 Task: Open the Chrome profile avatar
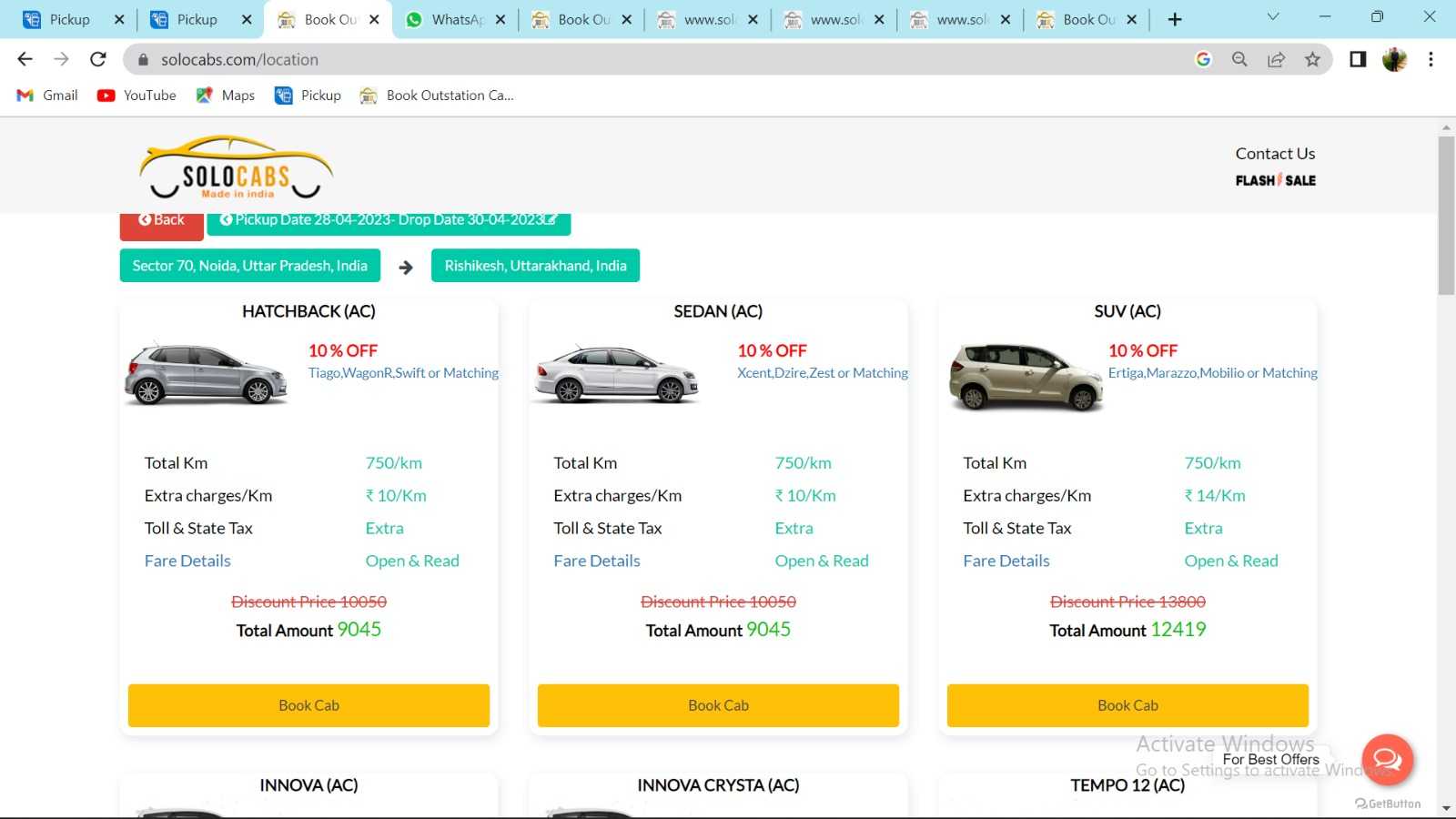[1394, 59]
